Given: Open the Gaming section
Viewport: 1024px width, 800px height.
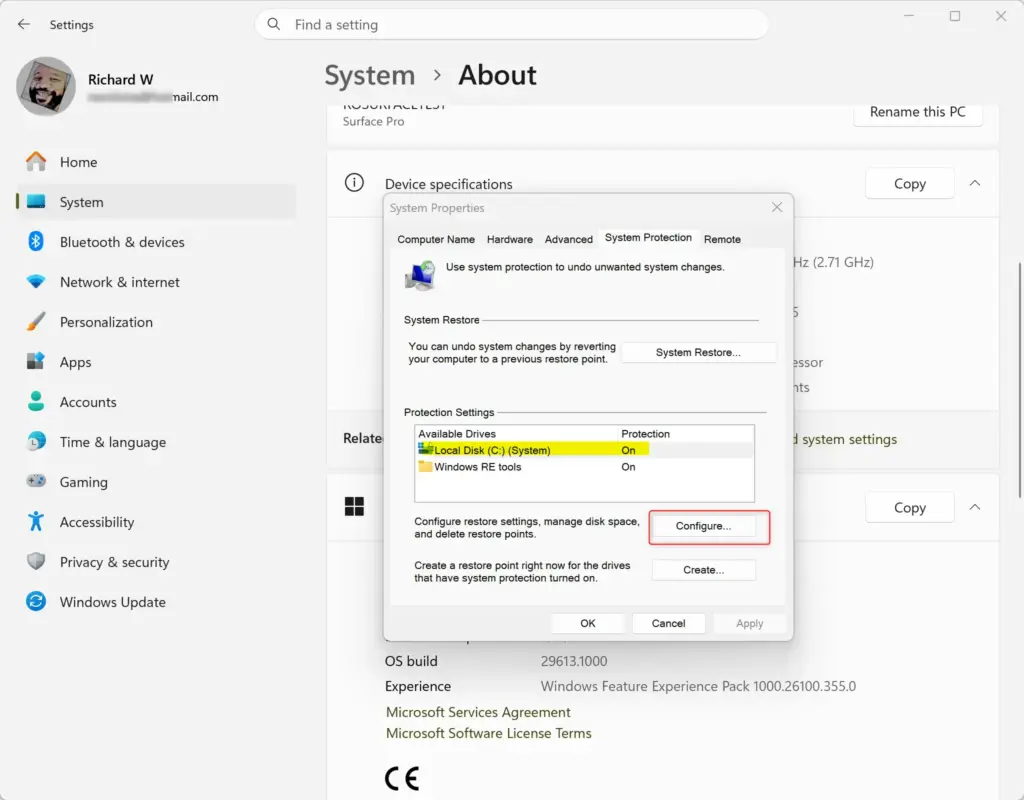Looking at the screenshot, I should coord(84,482).
